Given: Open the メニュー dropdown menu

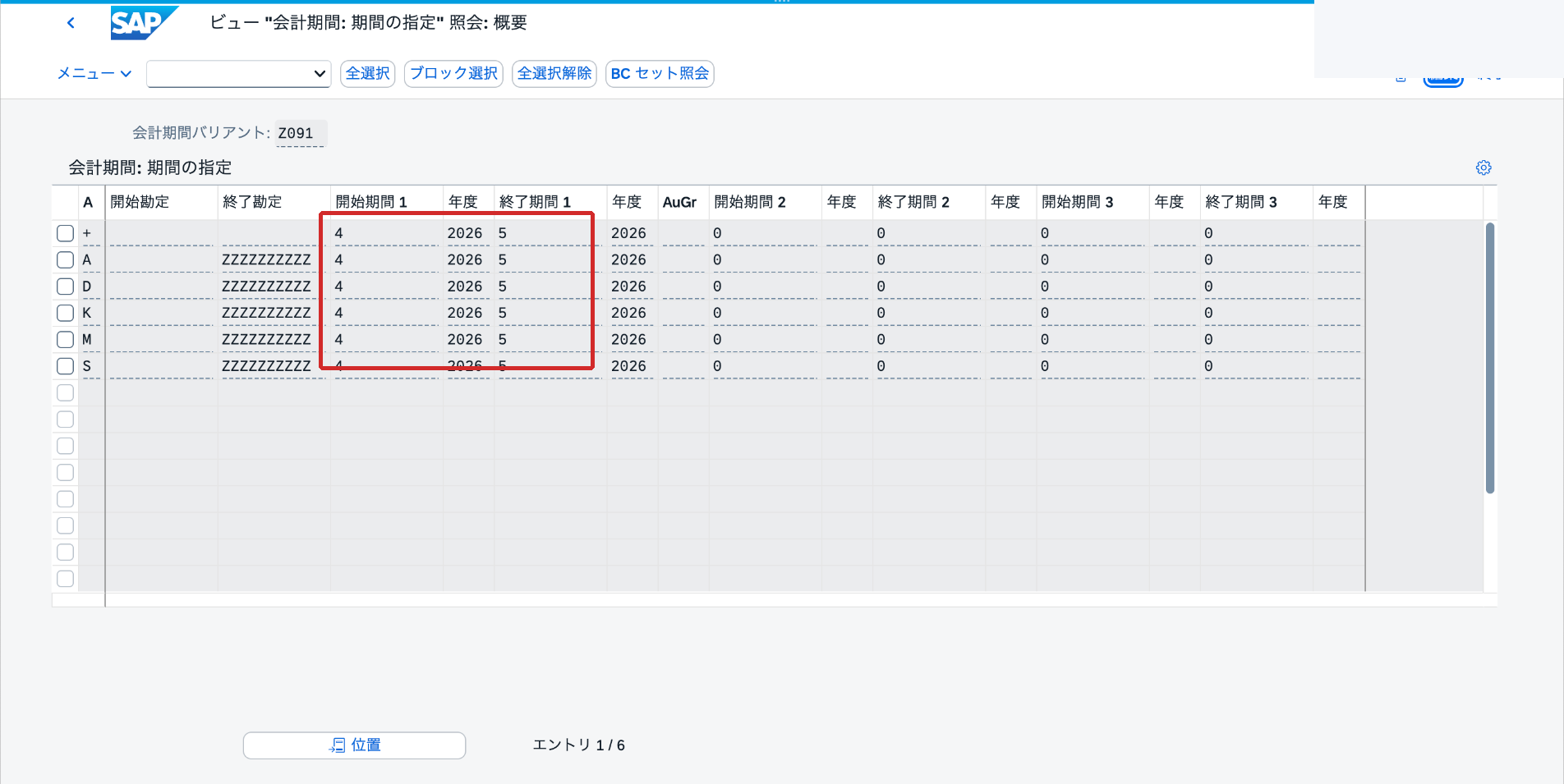Looking at the screenshot, I should click(x=94, y=73).
